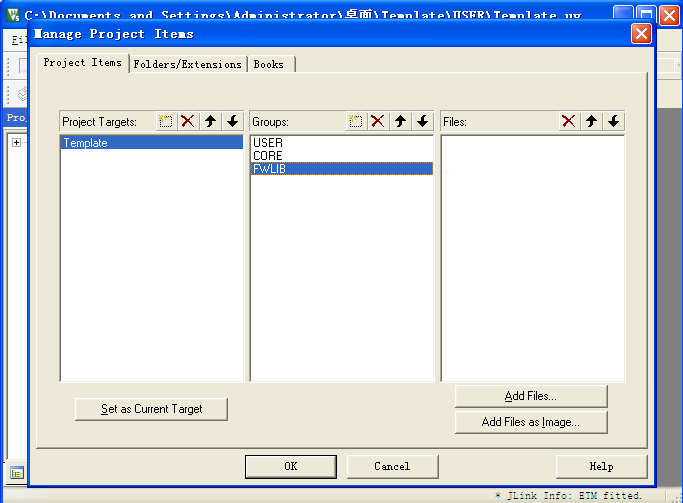Viewport: 683px width, 503px height.
Task: Move Project Target up
Action: [x=210, y=121]
